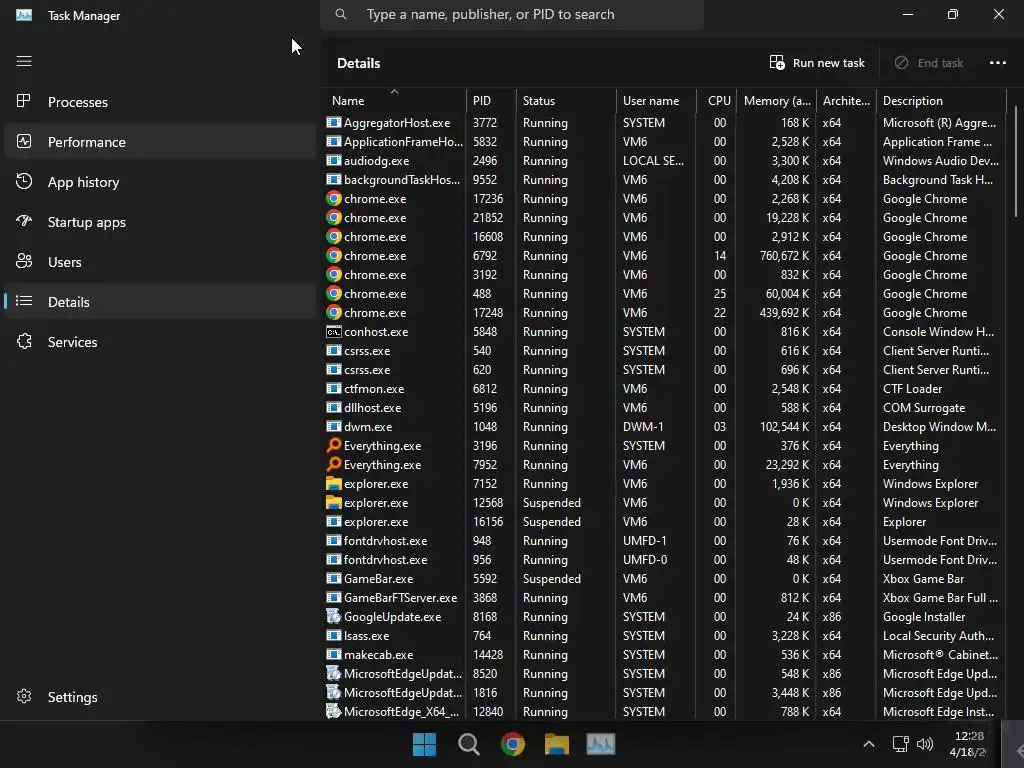The width and height of the screenshot is (1024, 768).
Task: Select the makecab.exe row
Action: point(665,654)
